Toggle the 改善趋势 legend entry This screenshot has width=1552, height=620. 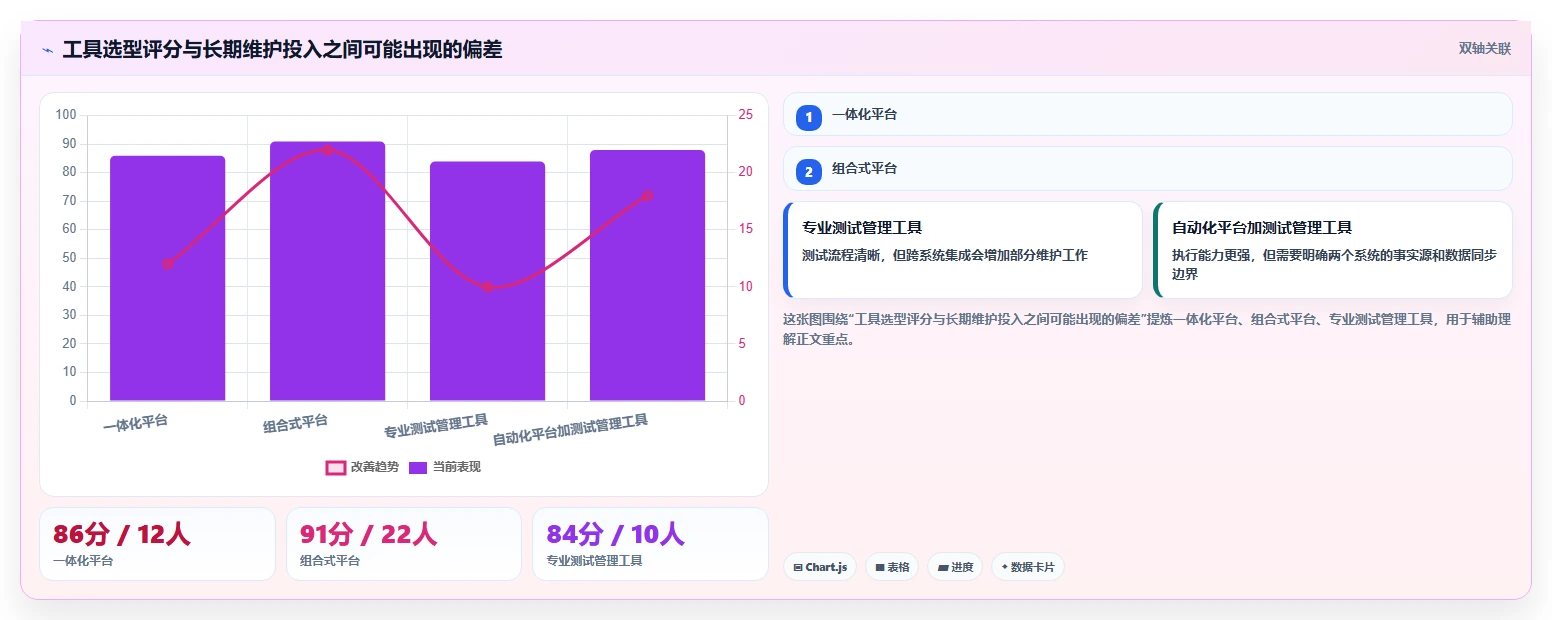[x=362, y=467]
